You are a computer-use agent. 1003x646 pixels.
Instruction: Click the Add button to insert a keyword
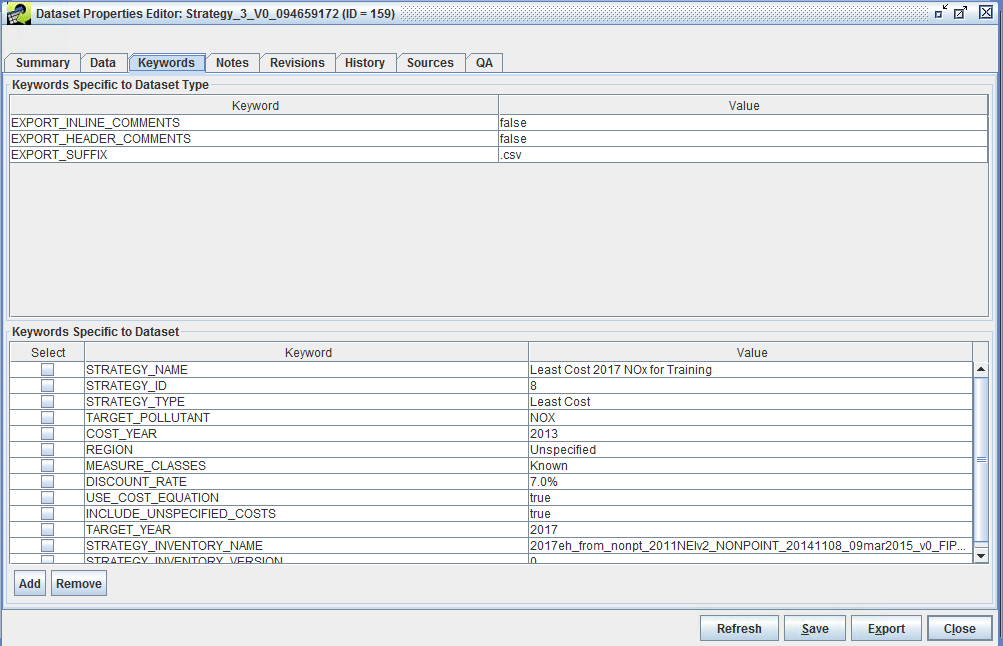click(x=29, y=583)
